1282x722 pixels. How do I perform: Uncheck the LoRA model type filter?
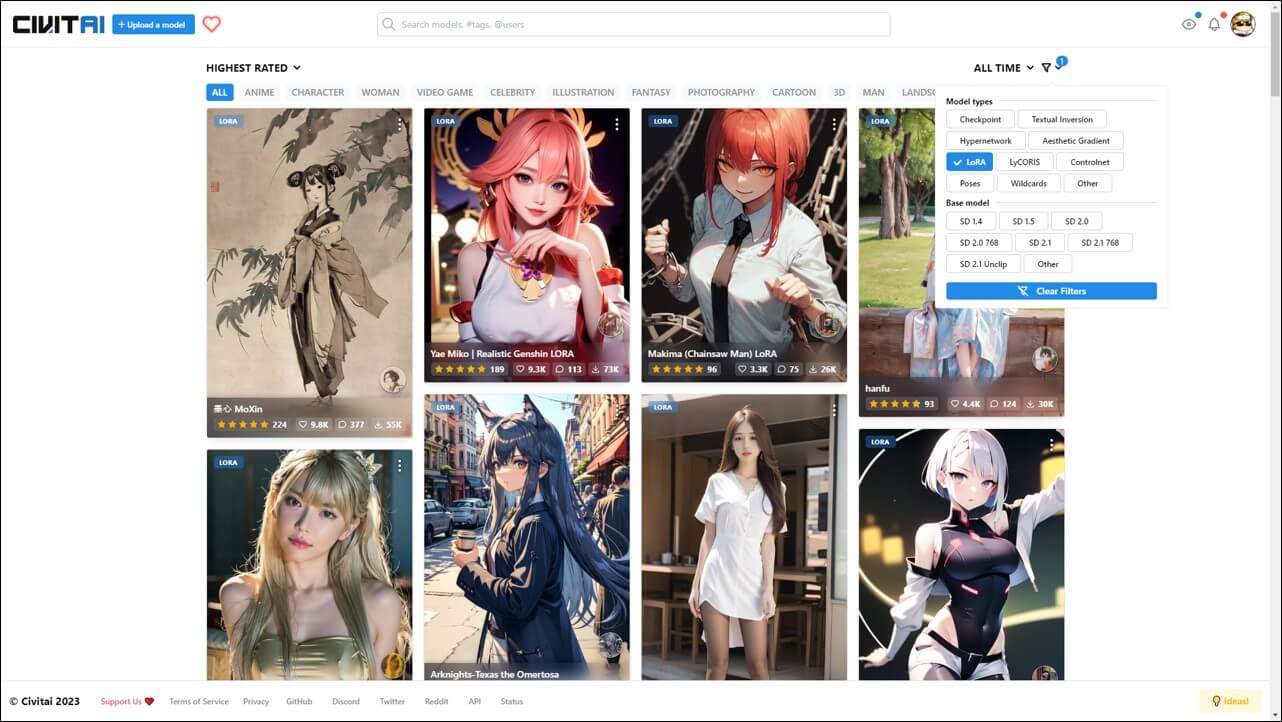(x=968, y=162)
